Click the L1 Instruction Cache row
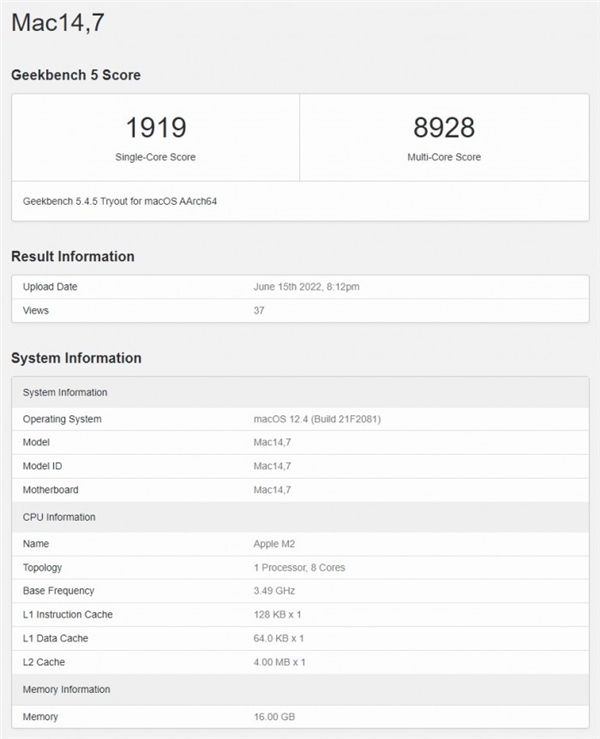This screenshot has width=600, height=739. coord(300,615)
